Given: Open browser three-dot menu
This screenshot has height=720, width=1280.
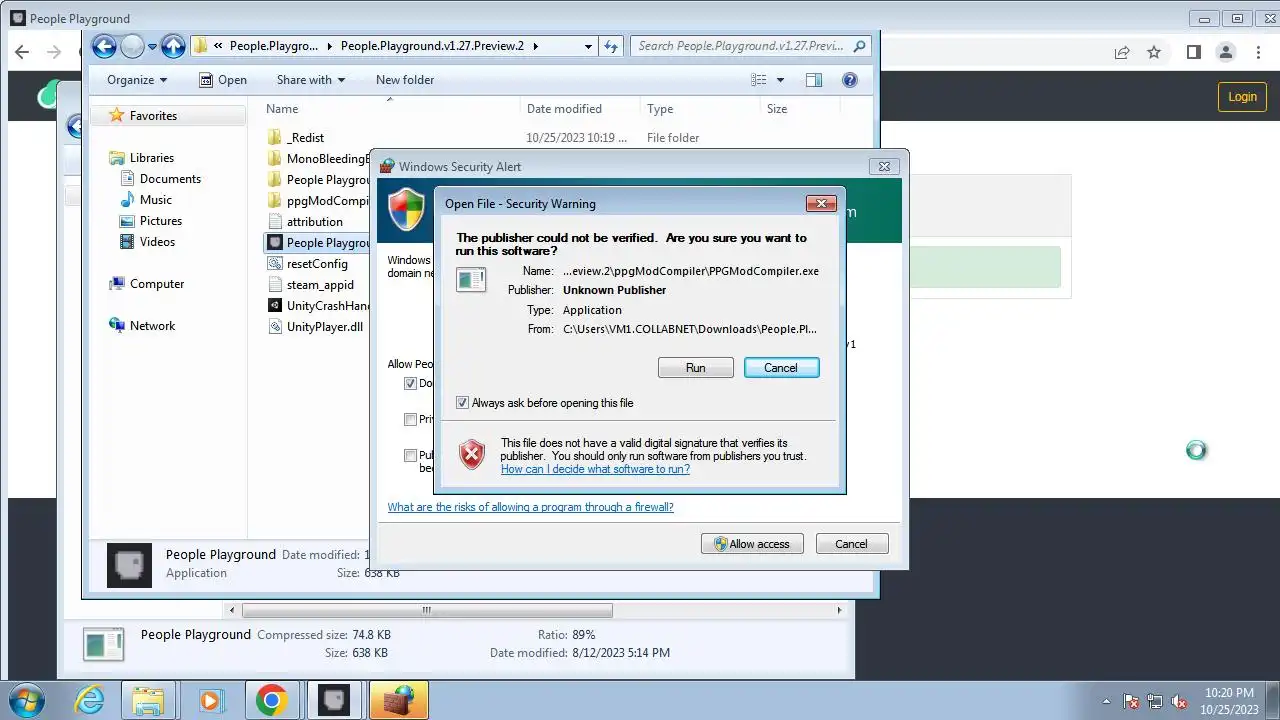Looking at the screenshot, I should click(1258, 52).
